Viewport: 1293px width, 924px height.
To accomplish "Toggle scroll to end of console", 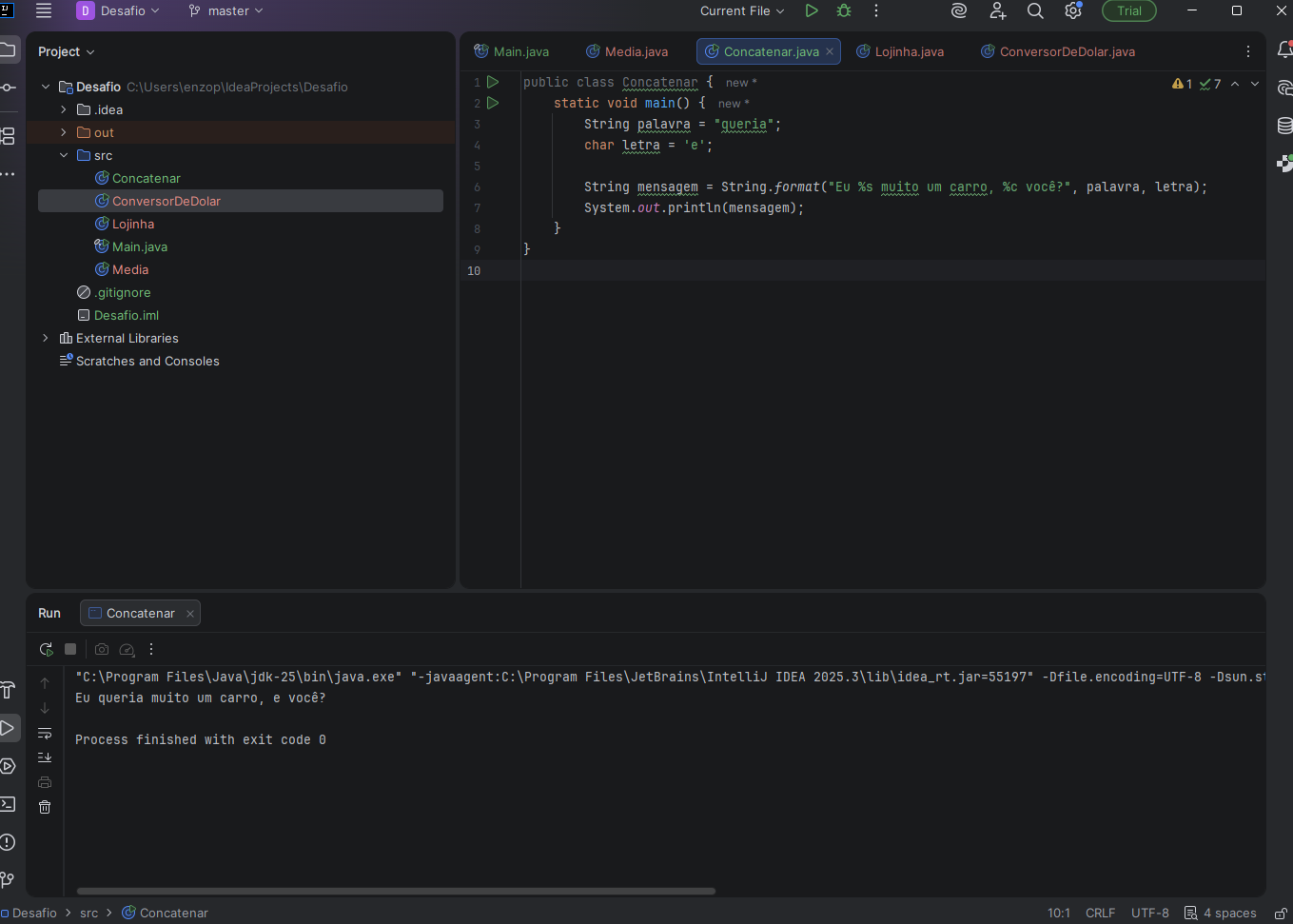I will pyautogui.click(x=45, y=757).
